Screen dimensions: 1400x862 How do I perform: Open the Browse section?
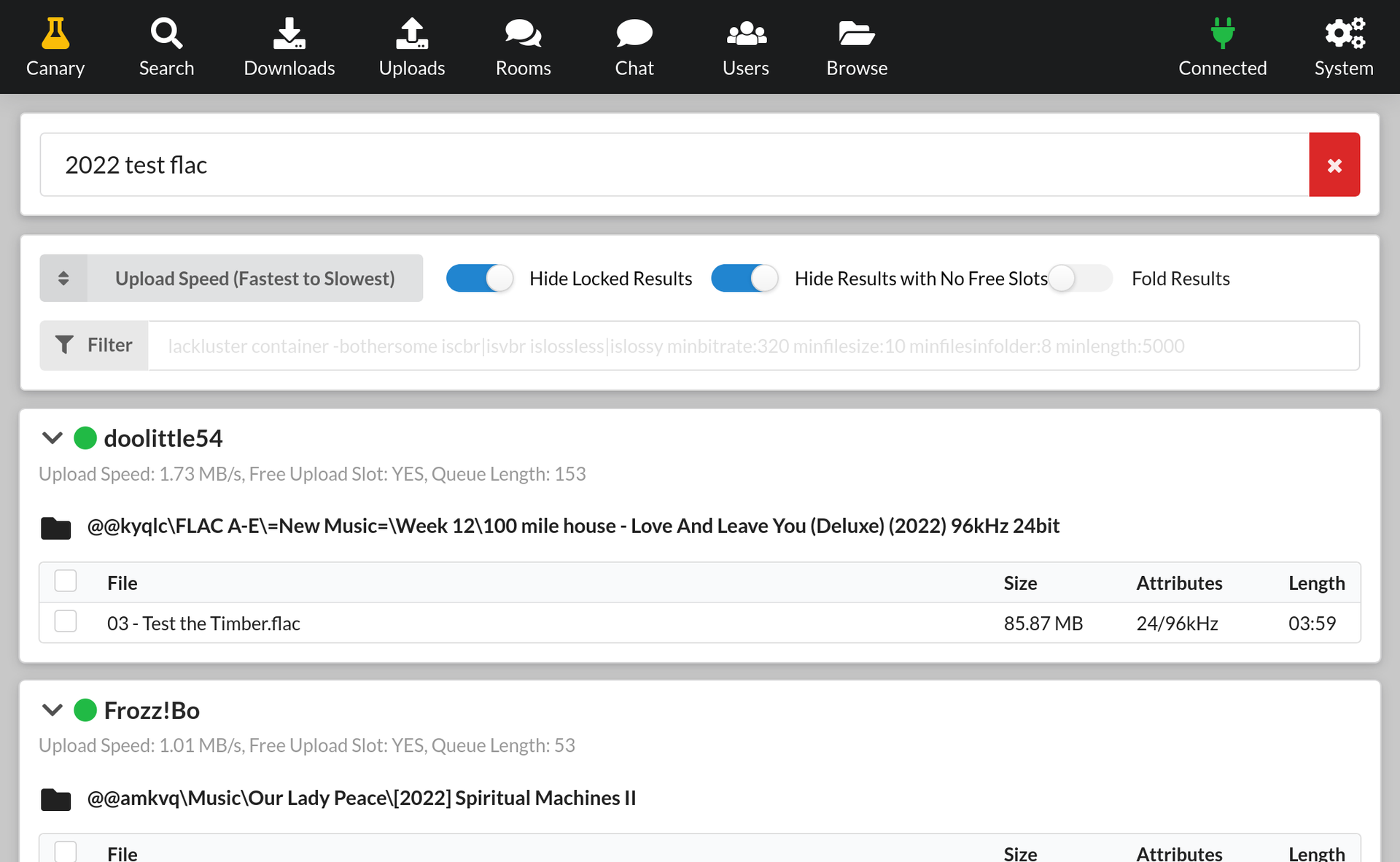click(x=857, y=47)
